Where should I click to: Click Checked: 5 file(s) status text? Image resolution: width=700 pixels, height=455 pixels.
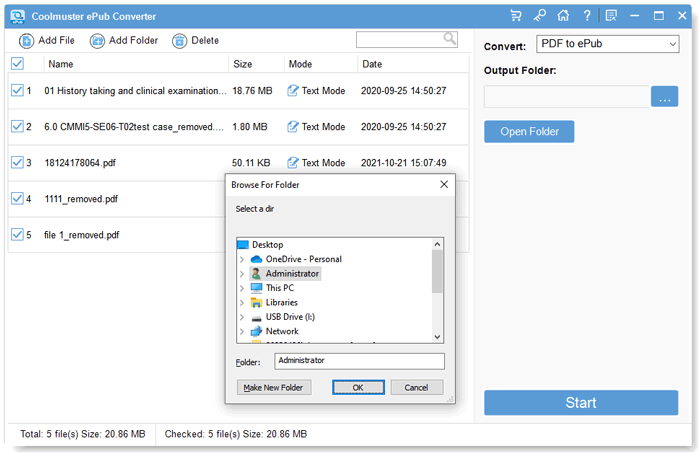[236, 434]
